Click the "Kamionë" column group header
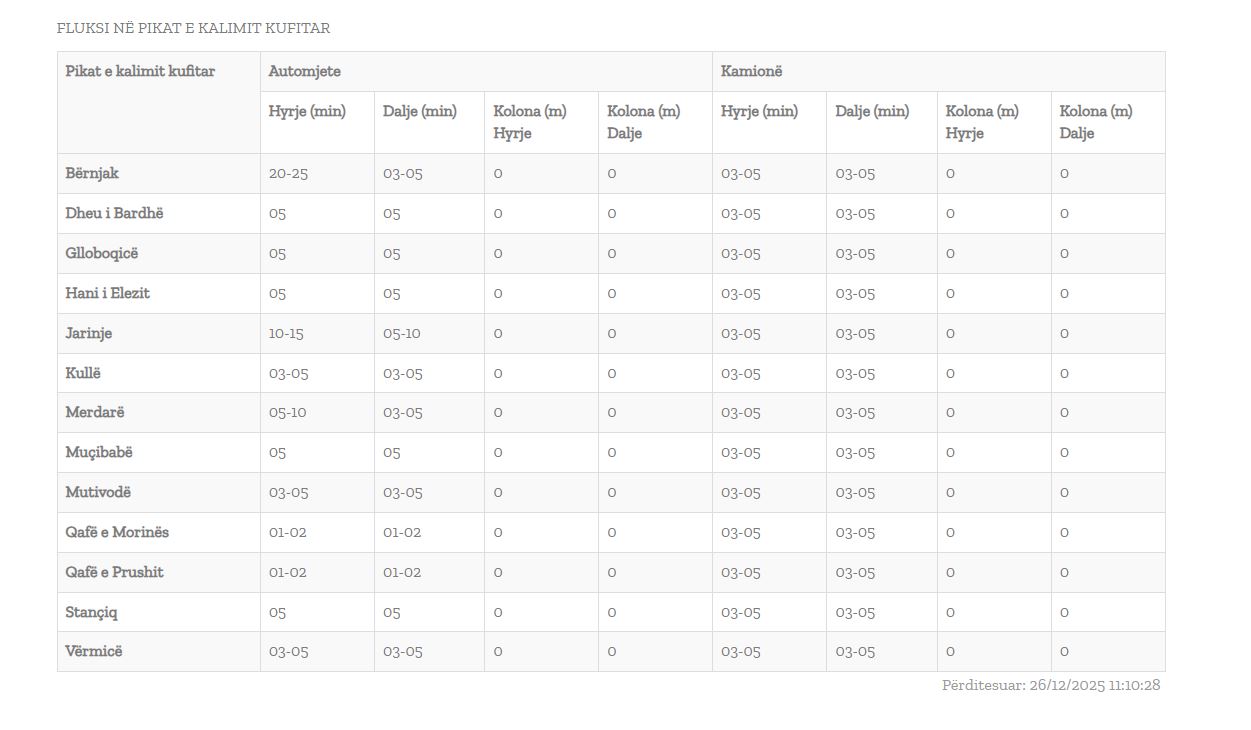 tap(751, 72)
